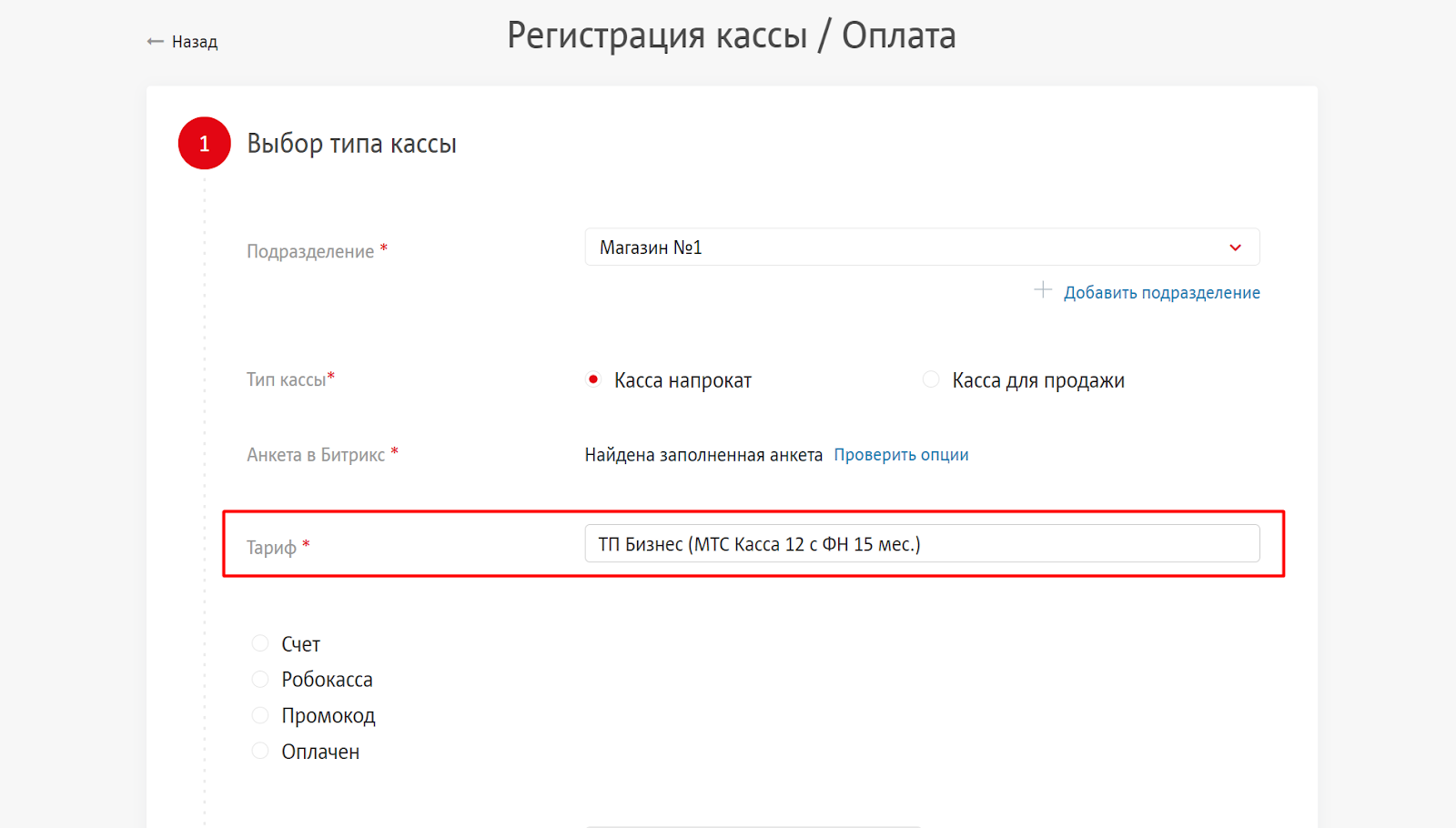Choose the Счет payment option
Image resolution: width=1456 pixels, height=828 pixels.
(x=260, y=643)
